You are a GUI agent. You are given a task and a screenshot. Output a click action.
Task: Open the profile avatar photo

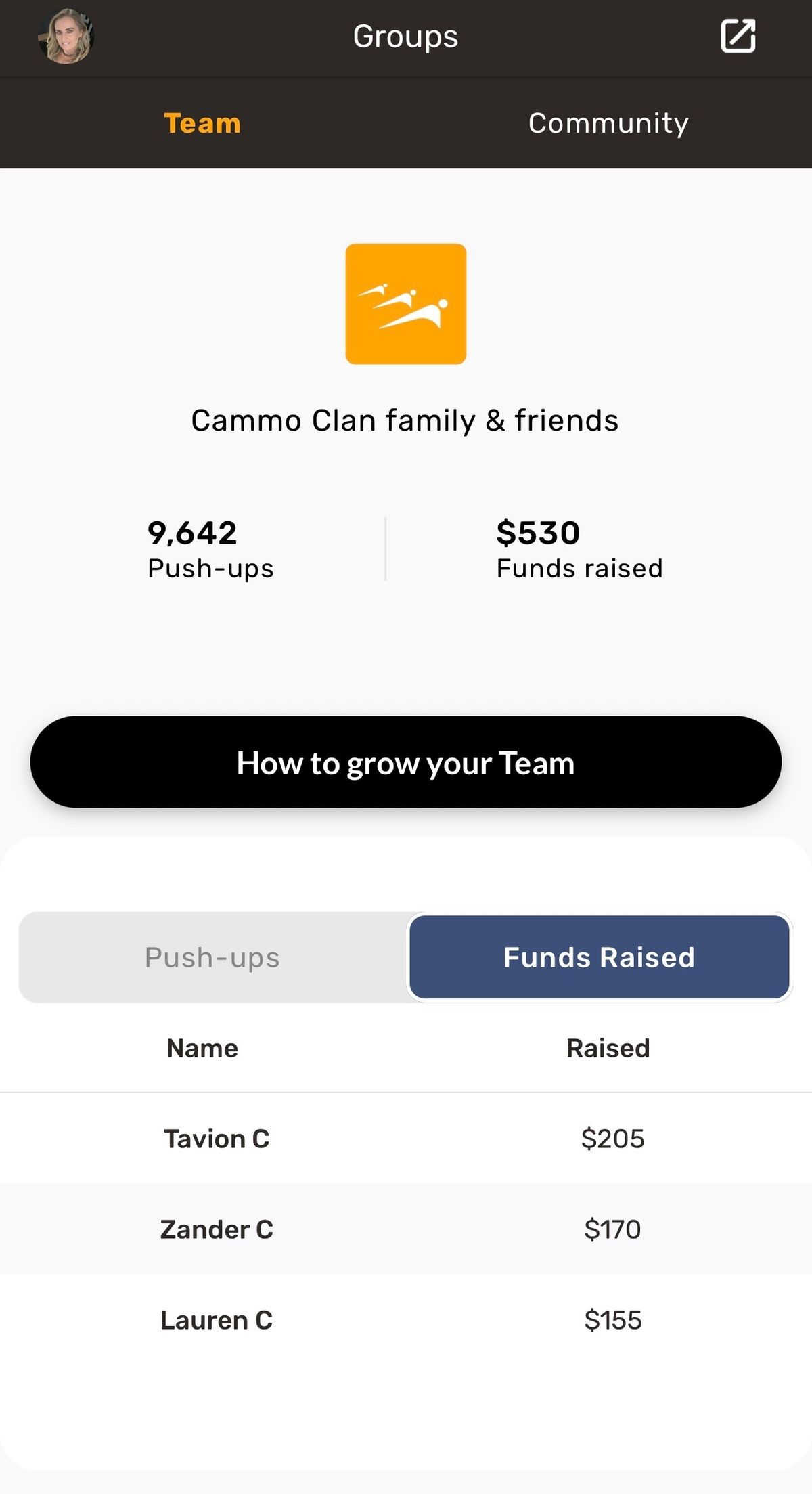click(x=66, y=37)
